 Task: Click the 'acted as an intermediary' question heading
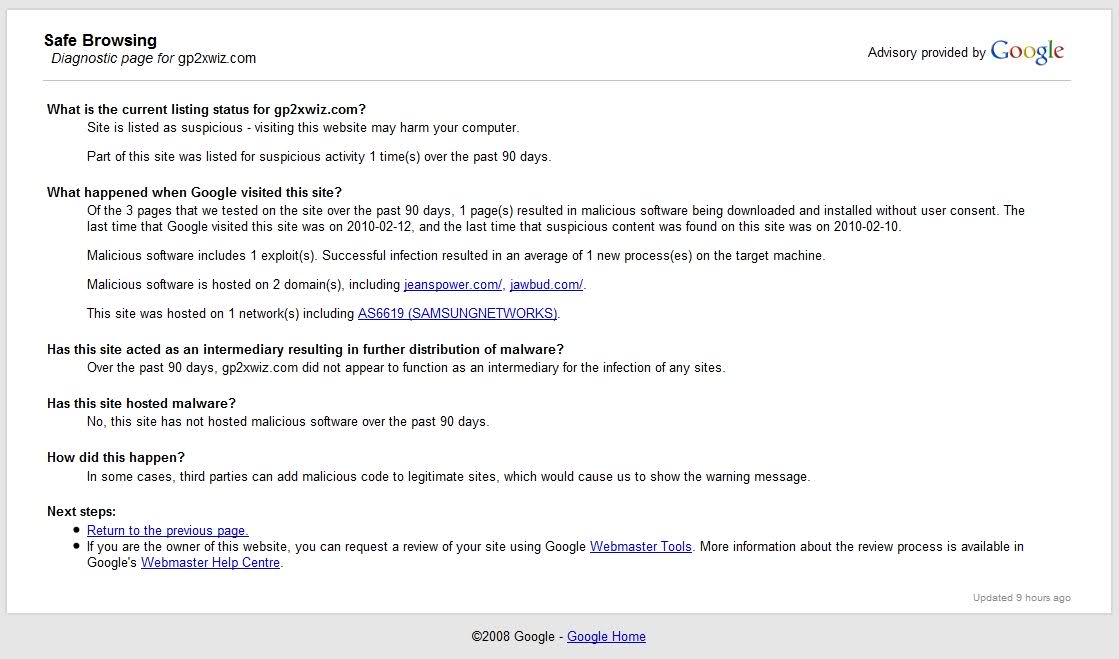(305, 350)
